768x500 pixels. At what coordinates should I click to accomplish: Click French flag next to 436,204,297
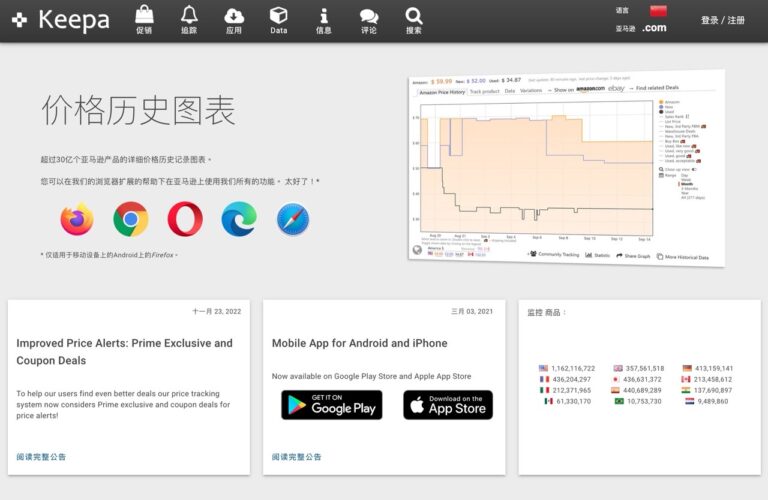pos(544,379)
